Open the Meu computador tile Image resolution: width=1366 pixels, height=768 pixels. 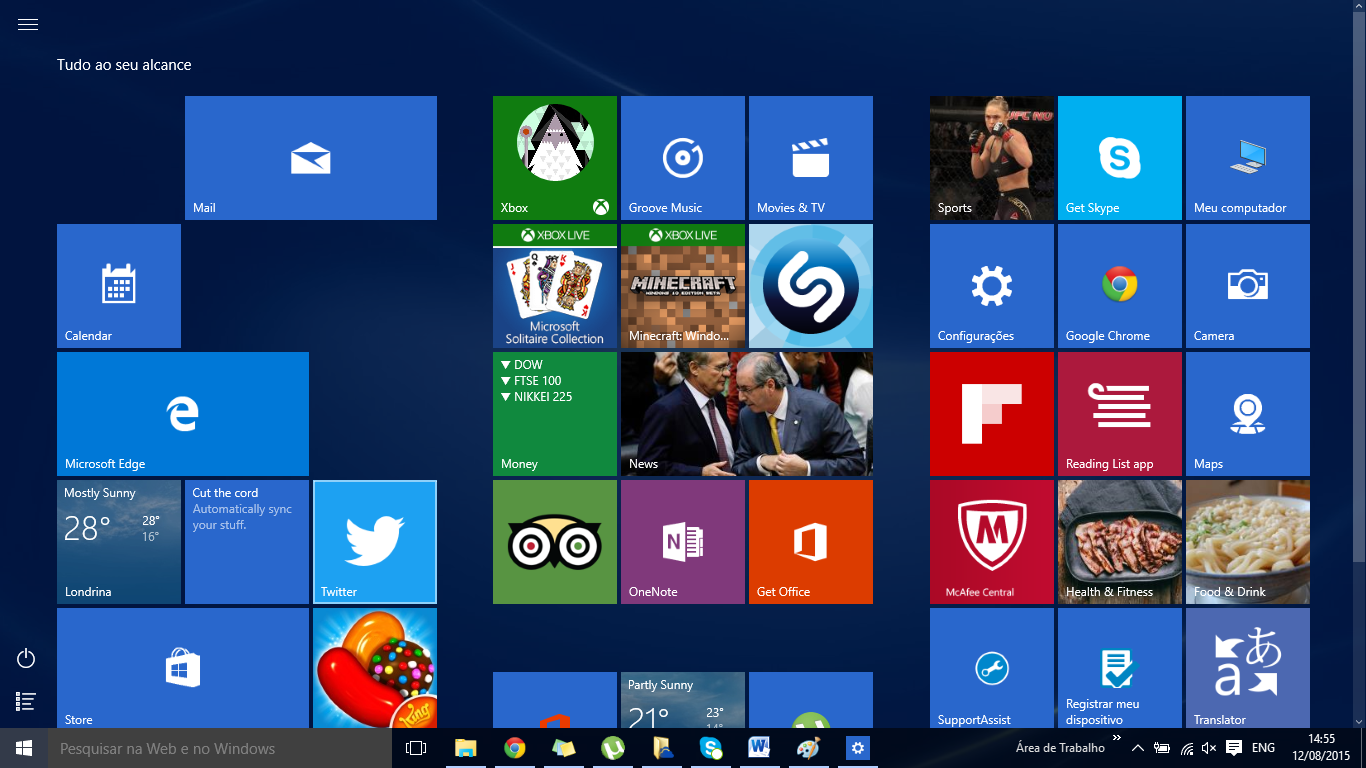[1248, 158]
